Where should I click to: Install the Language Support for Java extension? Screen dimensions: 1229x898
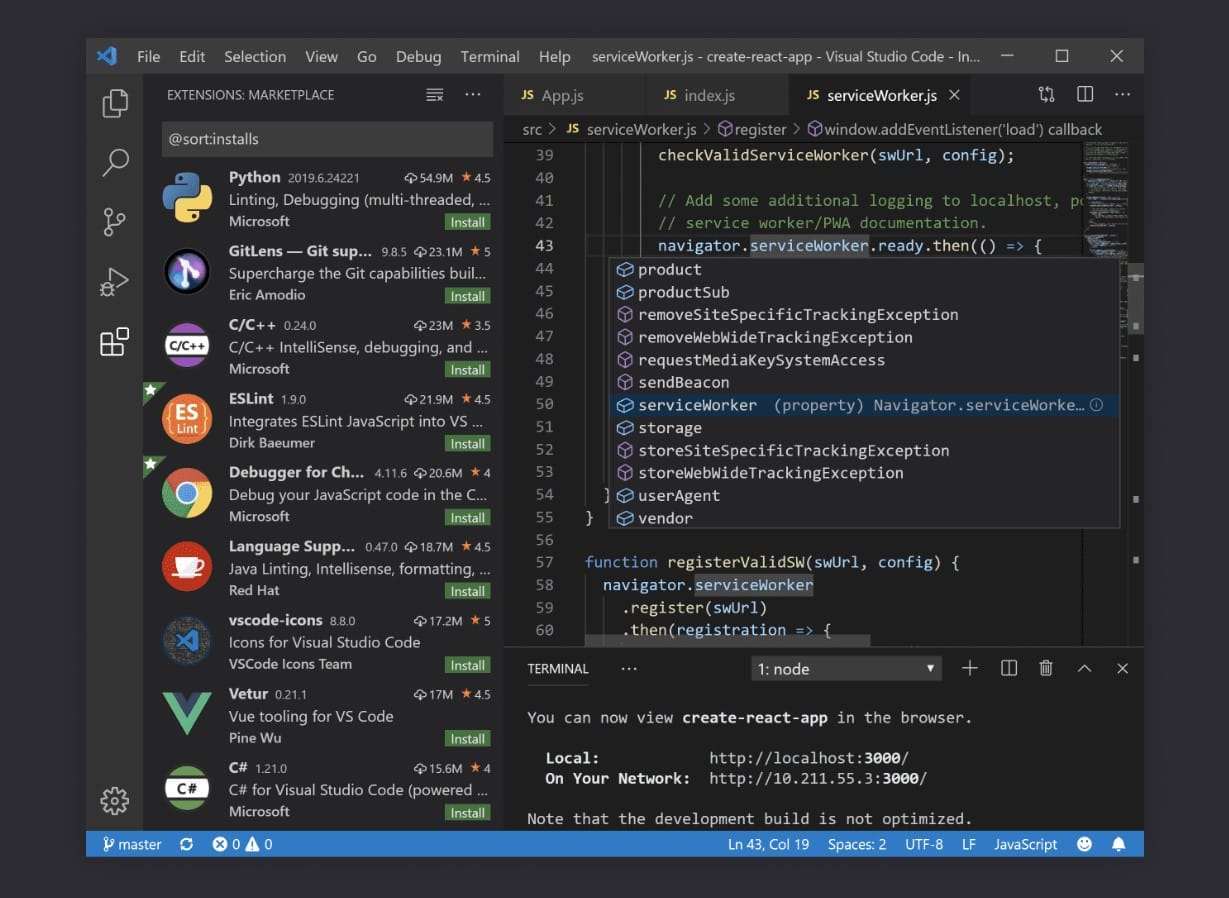467,591
